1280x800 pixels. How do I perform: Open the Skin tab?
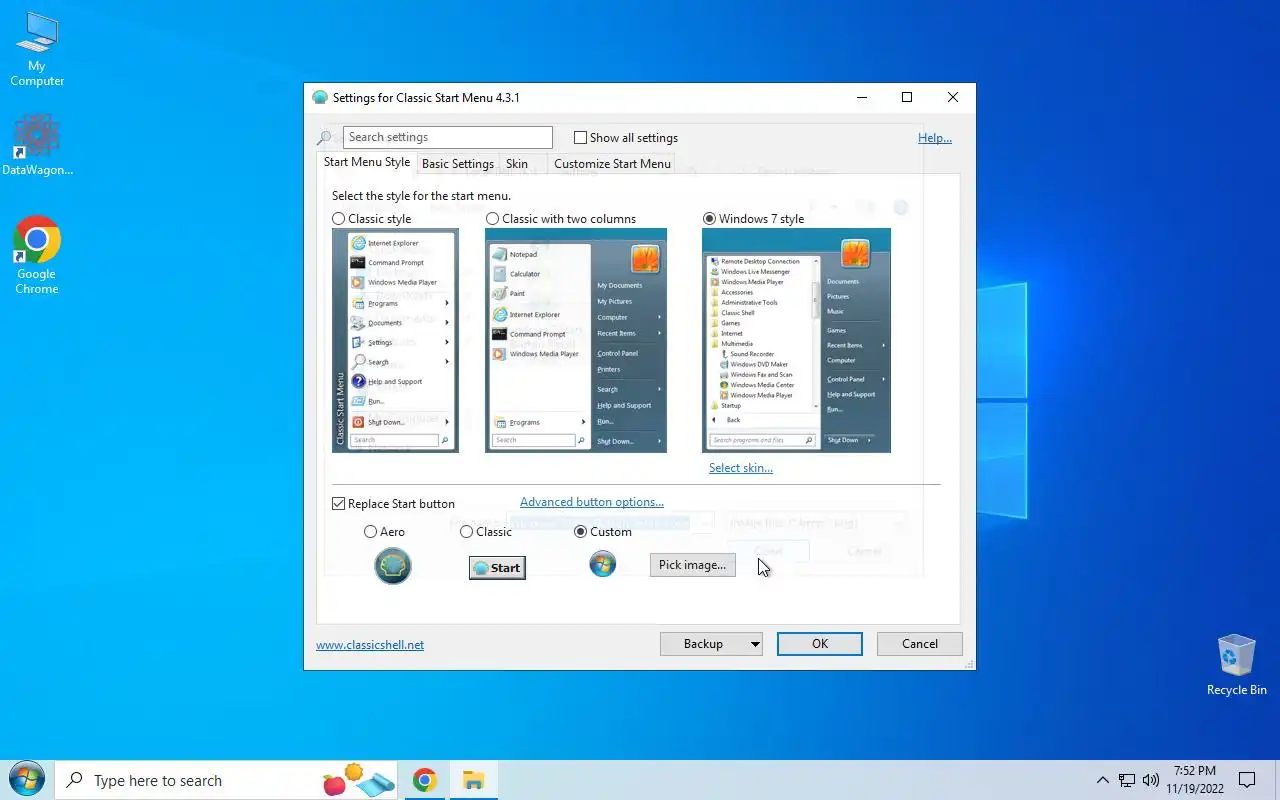click(517, 164)
